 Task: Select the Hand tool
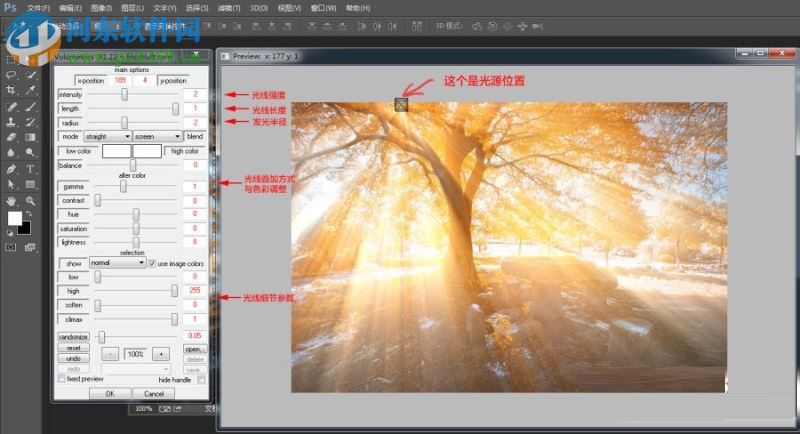coord(11,200)
